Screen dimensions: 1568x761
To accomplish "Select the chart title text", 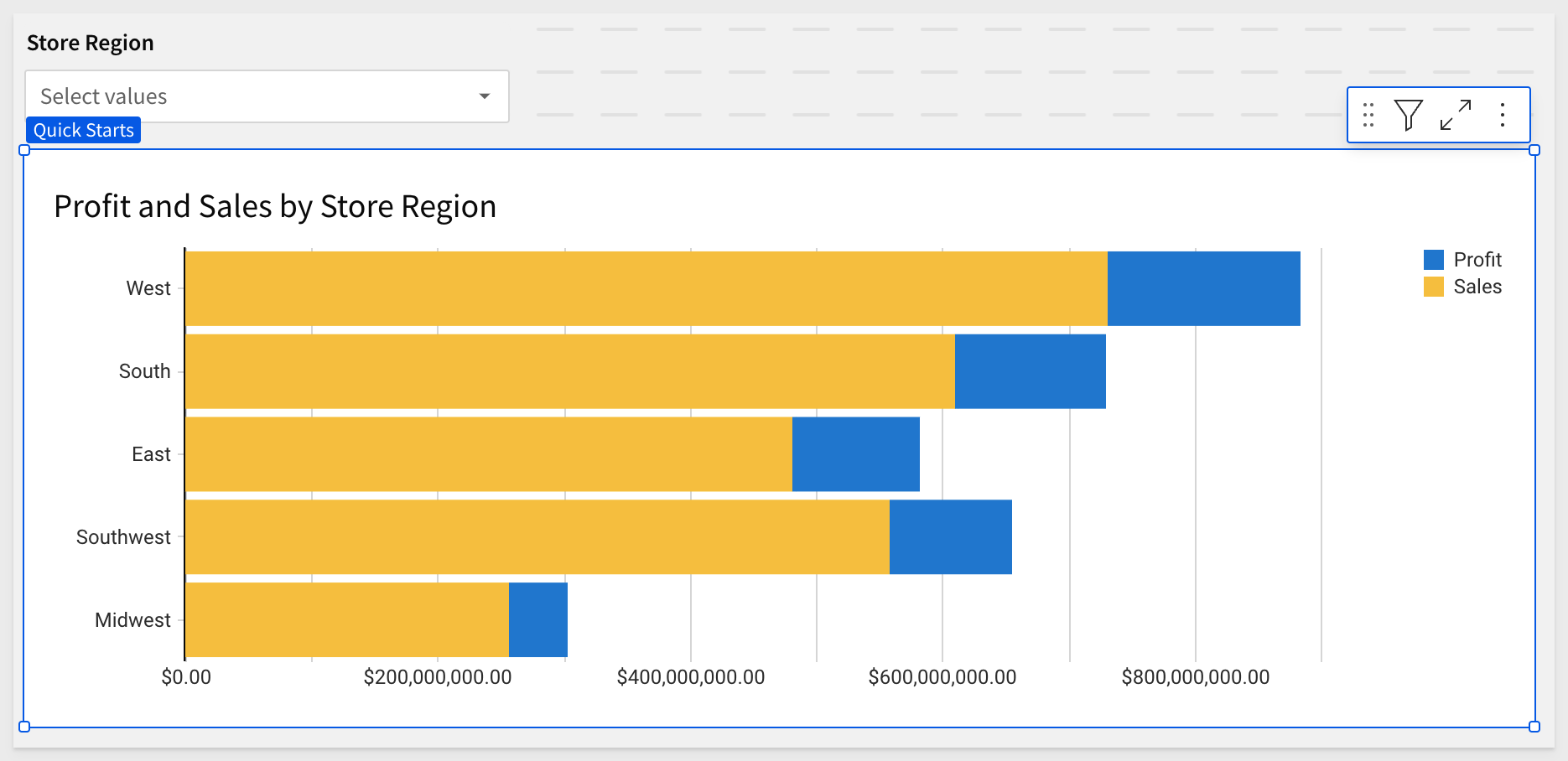I will pos(275,206).
